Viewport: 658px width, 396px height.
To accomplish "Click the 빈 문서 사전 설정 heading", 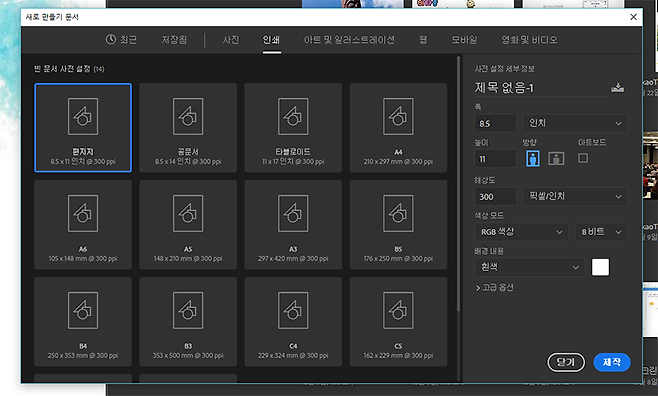I will (x=69, y=69).
